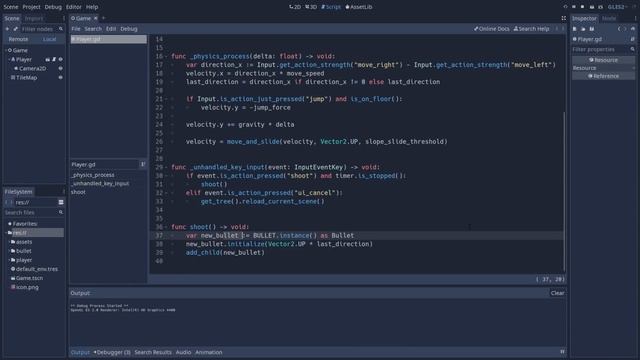Expand the bullet folder

[9, 251]
